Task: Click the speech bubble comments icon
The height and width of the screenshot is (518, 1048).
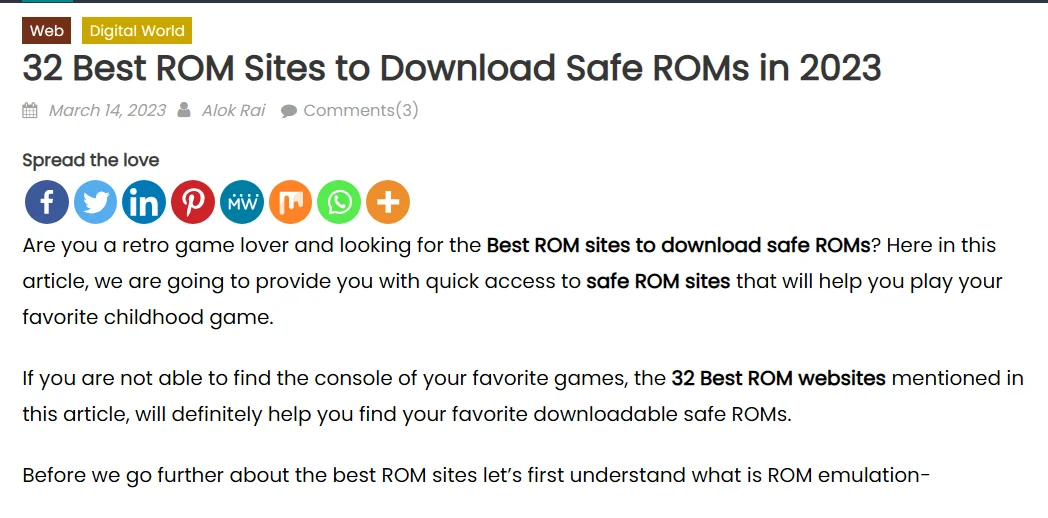Action: coord(289,111)
